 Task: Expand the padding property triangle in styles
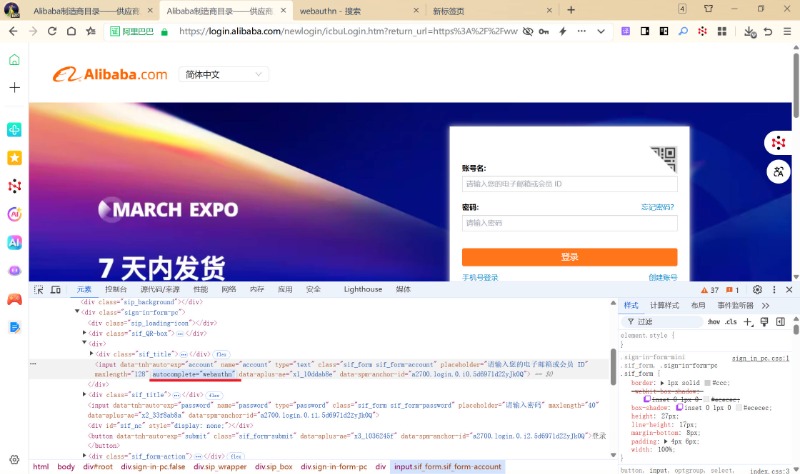click(666, 441)
